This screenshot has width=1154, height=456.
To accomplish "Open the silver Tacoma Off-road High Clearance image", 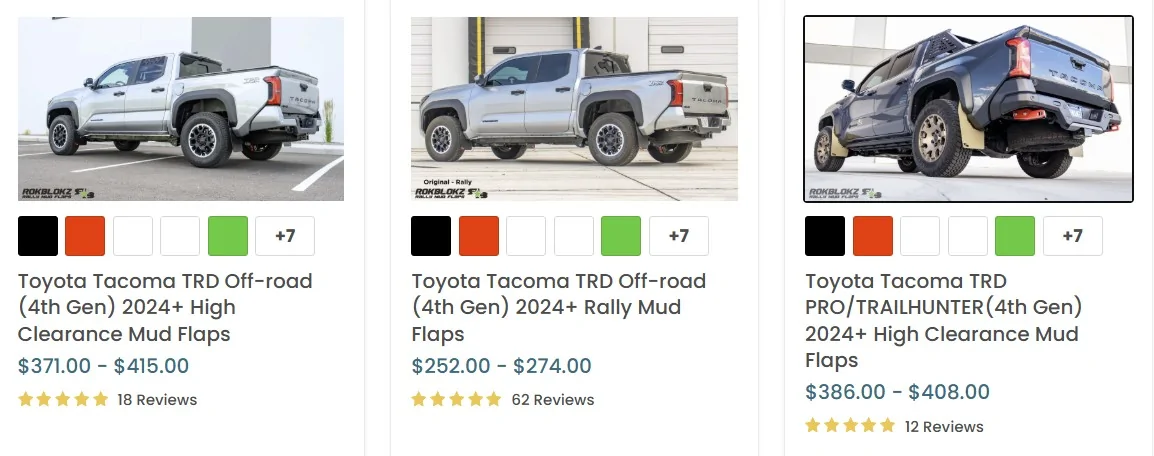I will tap(181, 109).
